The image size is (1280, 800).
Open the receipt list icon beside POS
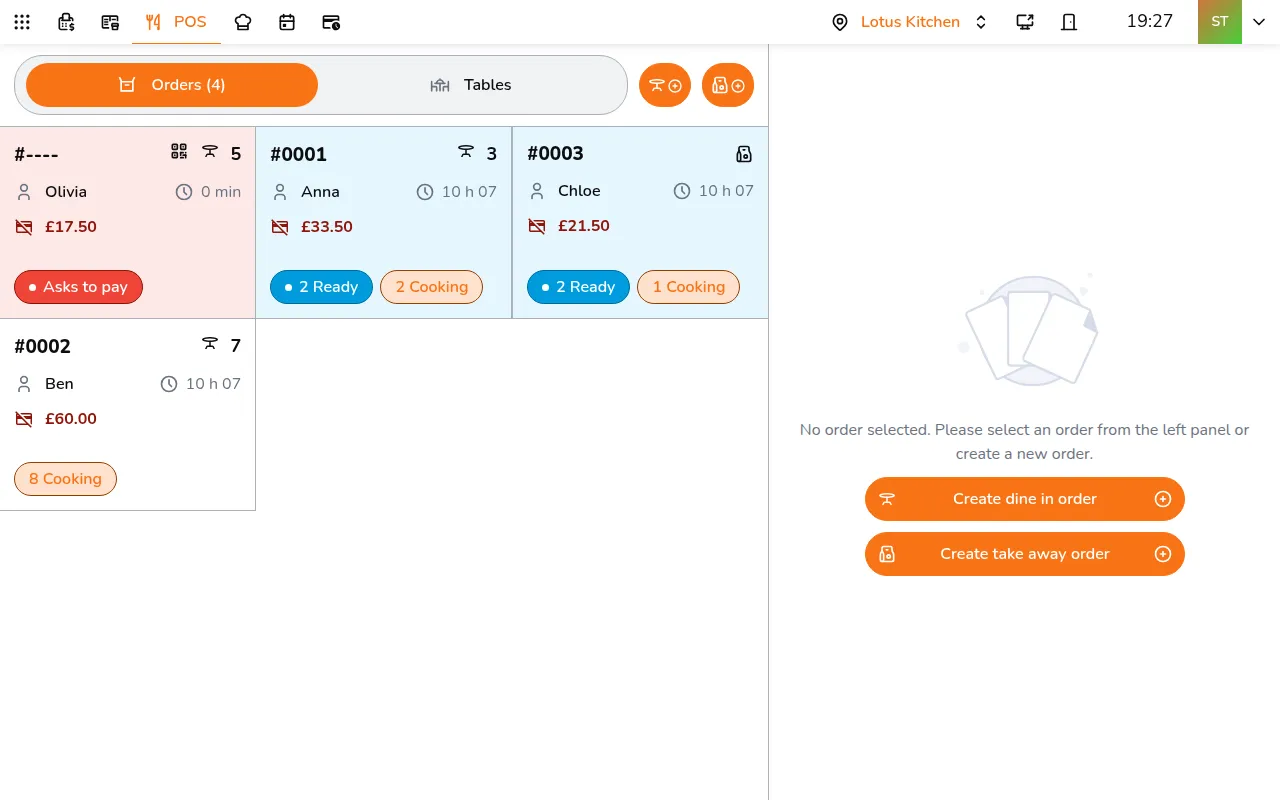(110, 22)
